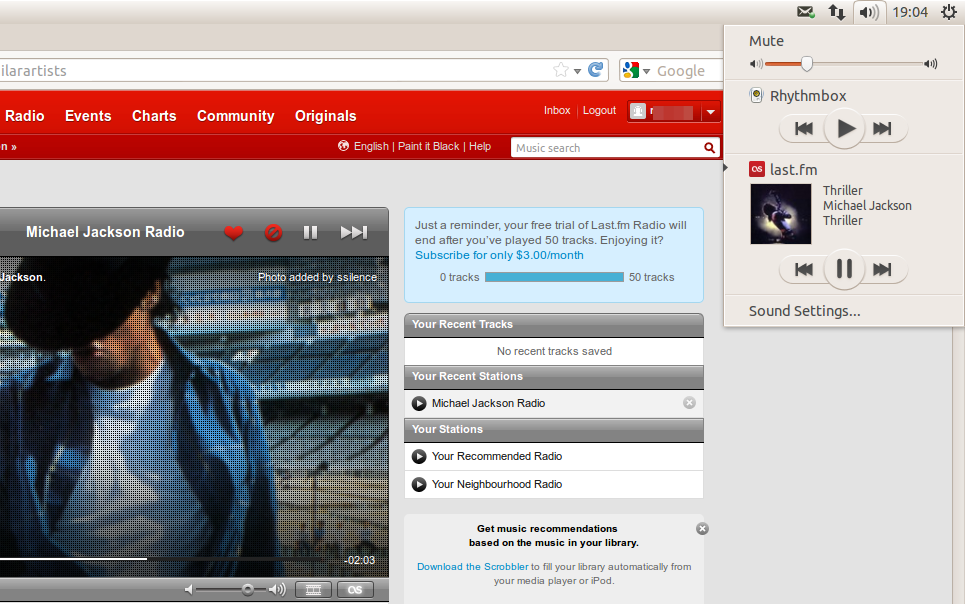Viewport: 965px width, 604px height.
Task: Reload the page
Action: point(596,70)
